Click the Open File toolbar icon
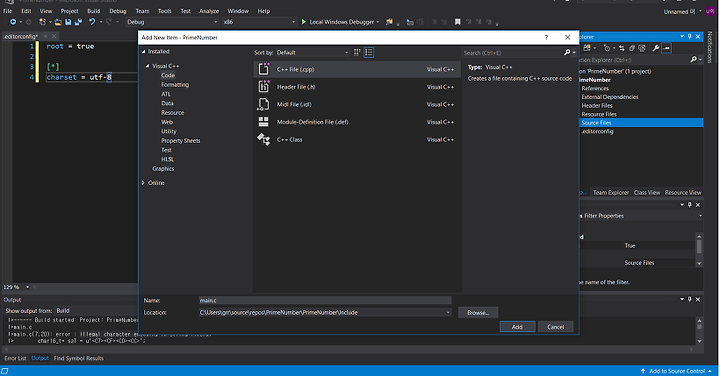Image resolution: width=720 pixels, height=376 pixels. pos(58,22)
